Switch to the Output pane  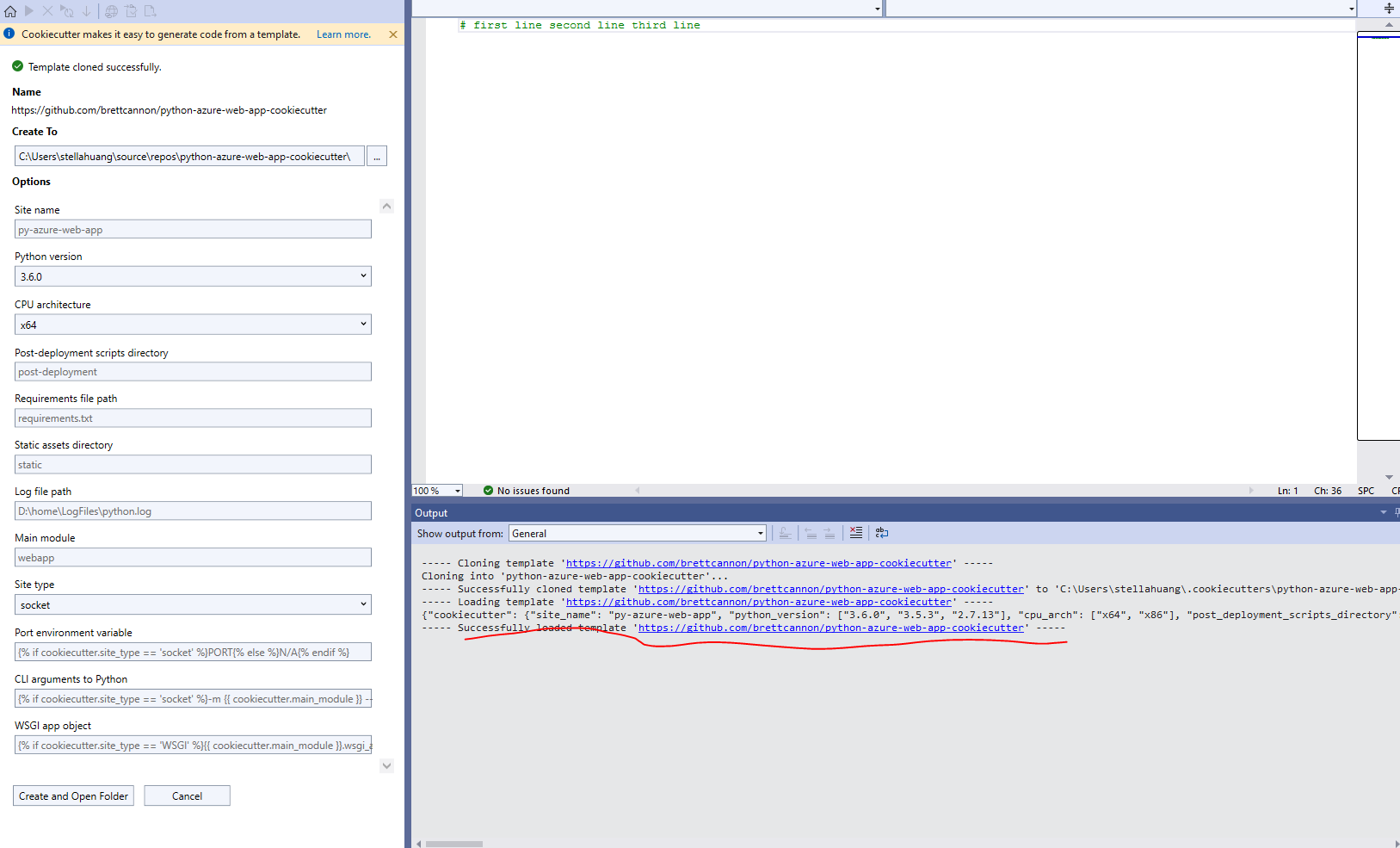[431, 512]
